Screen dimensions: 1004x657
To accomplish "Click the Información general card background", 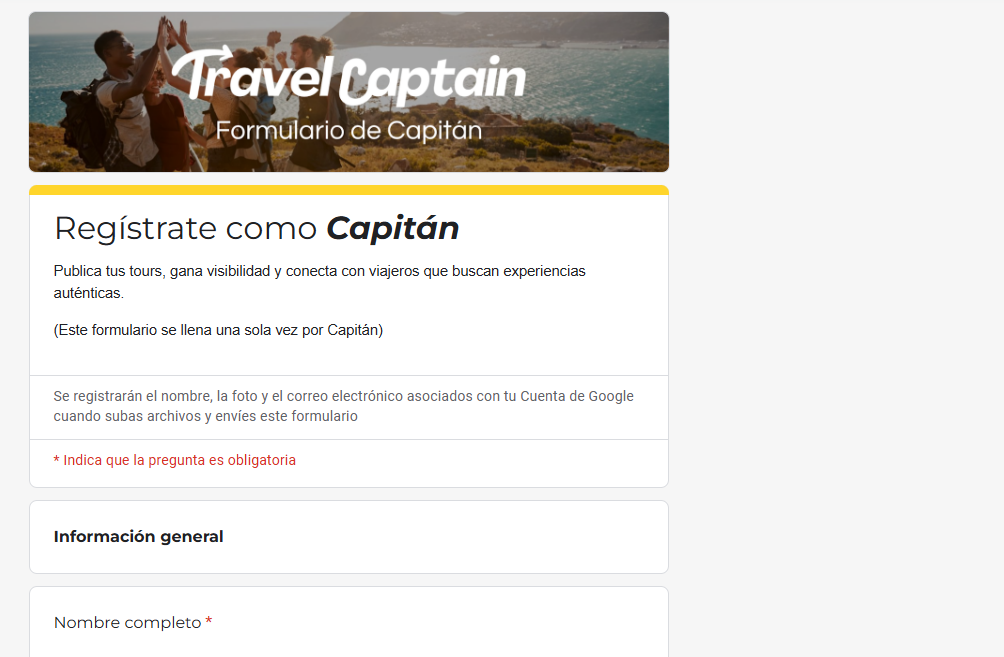I will point(448,537).
